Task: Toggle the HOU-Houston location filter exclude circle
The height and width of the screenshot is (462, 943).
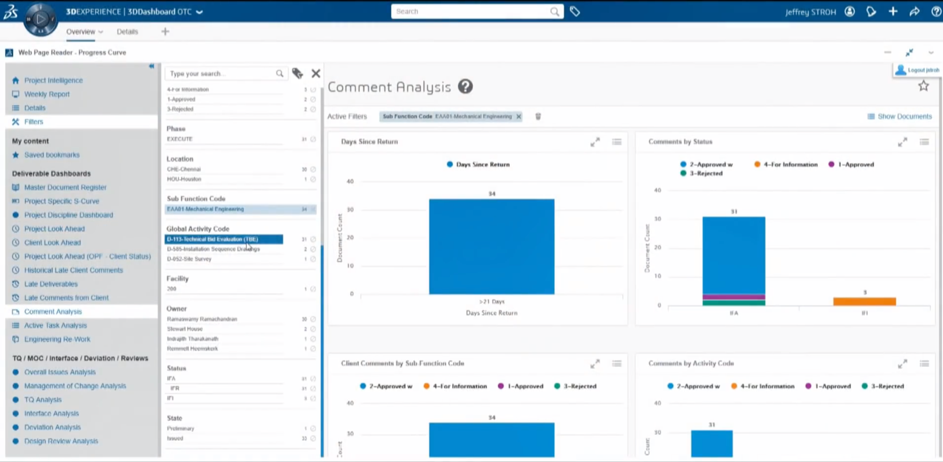Action: point(313,180)
